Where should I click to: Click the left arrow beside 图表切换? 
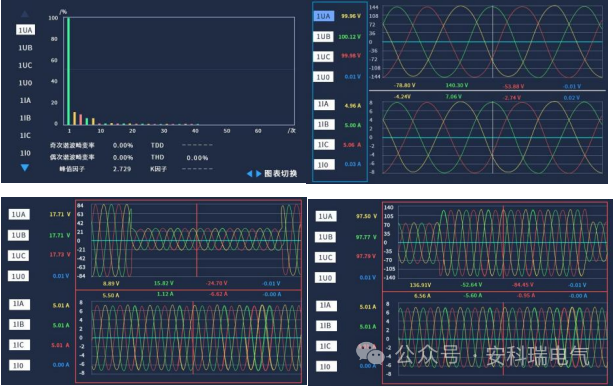click(249, 174)
